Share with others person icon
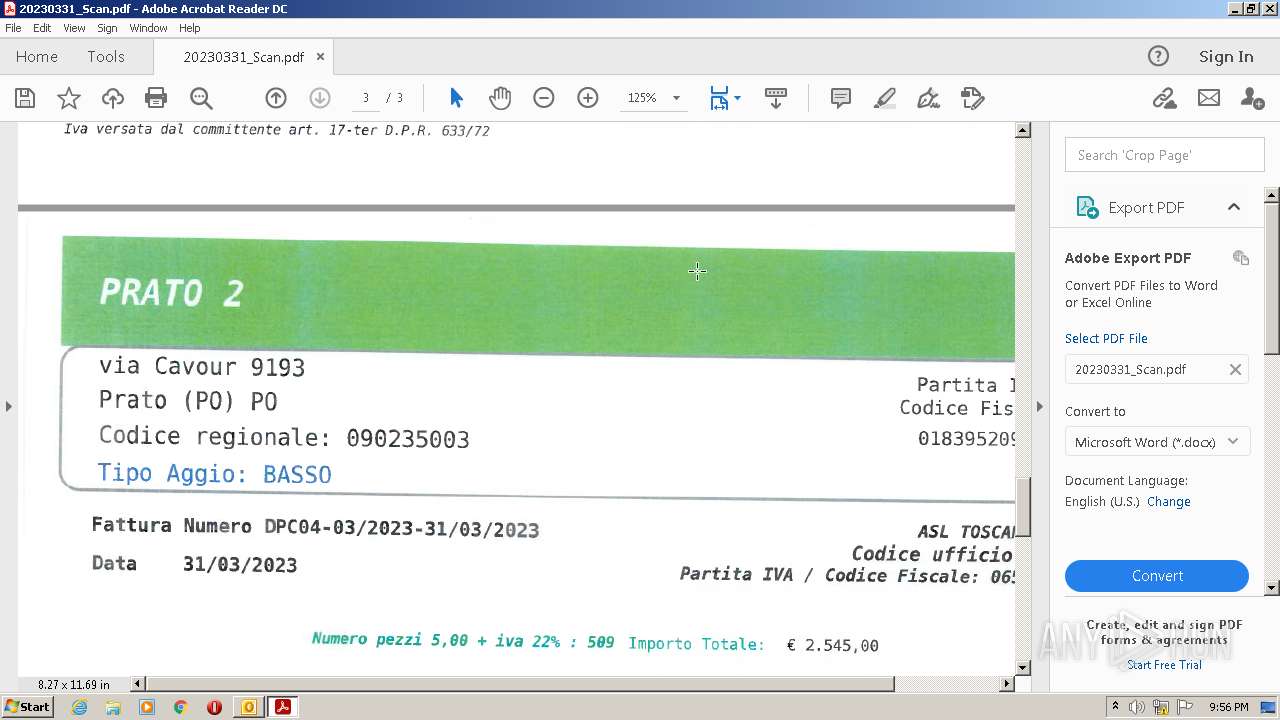The image size is (1280, 720). 1252,98
